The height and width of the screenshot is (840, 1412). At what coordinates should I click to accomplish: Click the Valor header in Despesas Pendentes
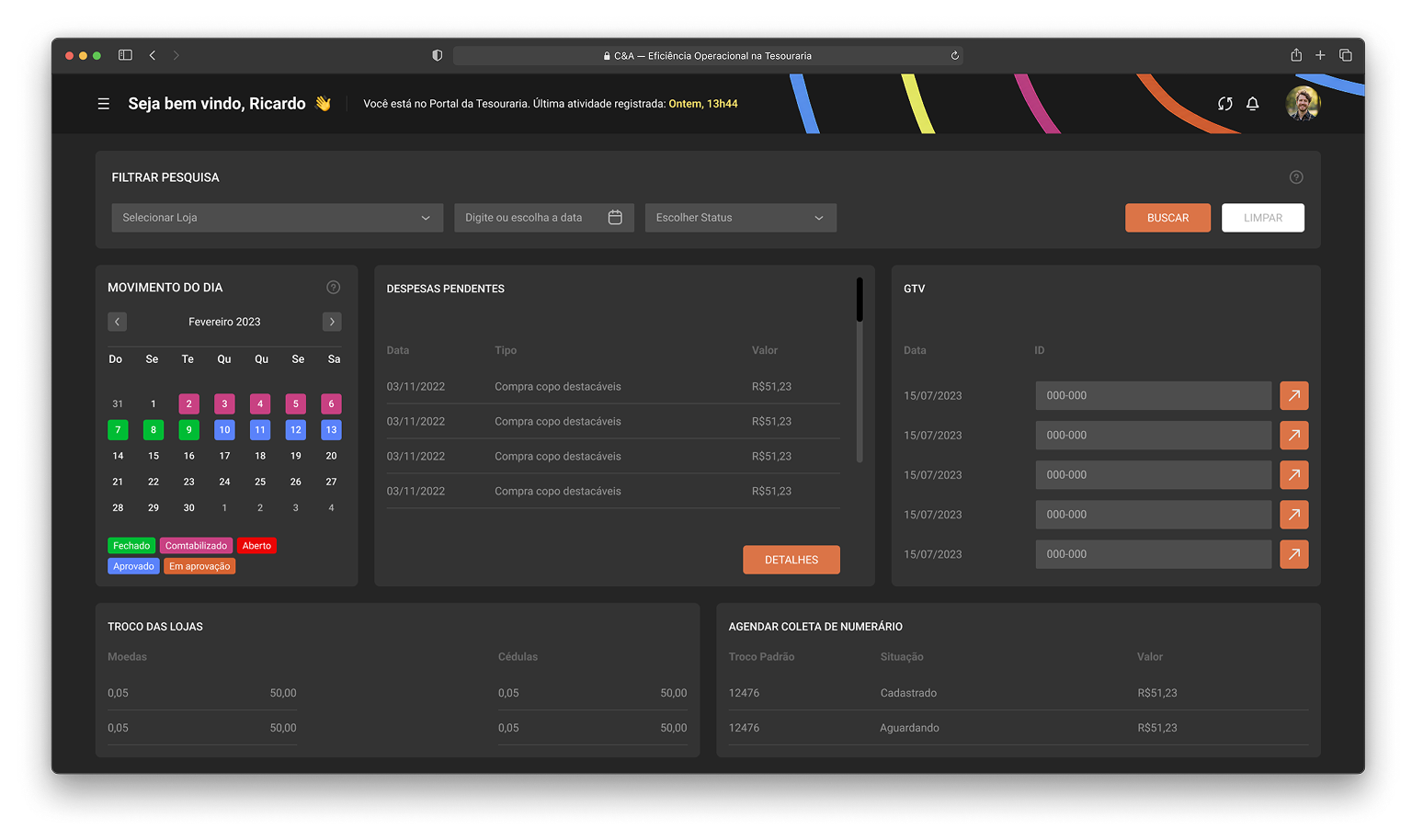pos(765,350)
